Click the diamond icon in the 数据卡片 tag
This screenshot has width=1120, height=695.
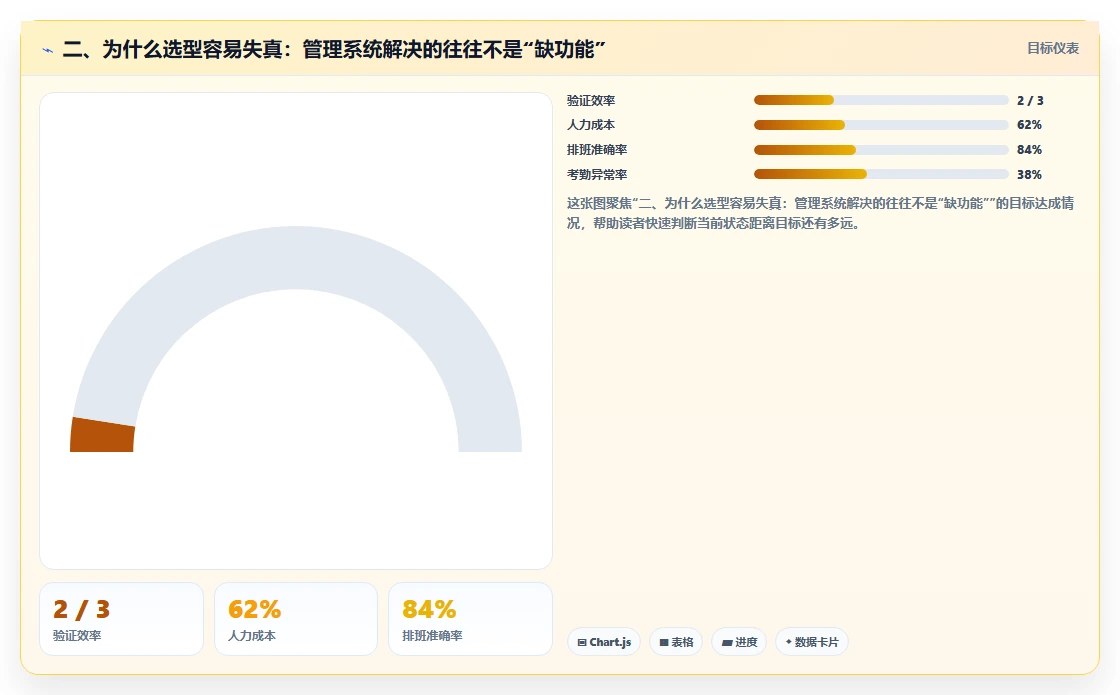coord(789,642)
